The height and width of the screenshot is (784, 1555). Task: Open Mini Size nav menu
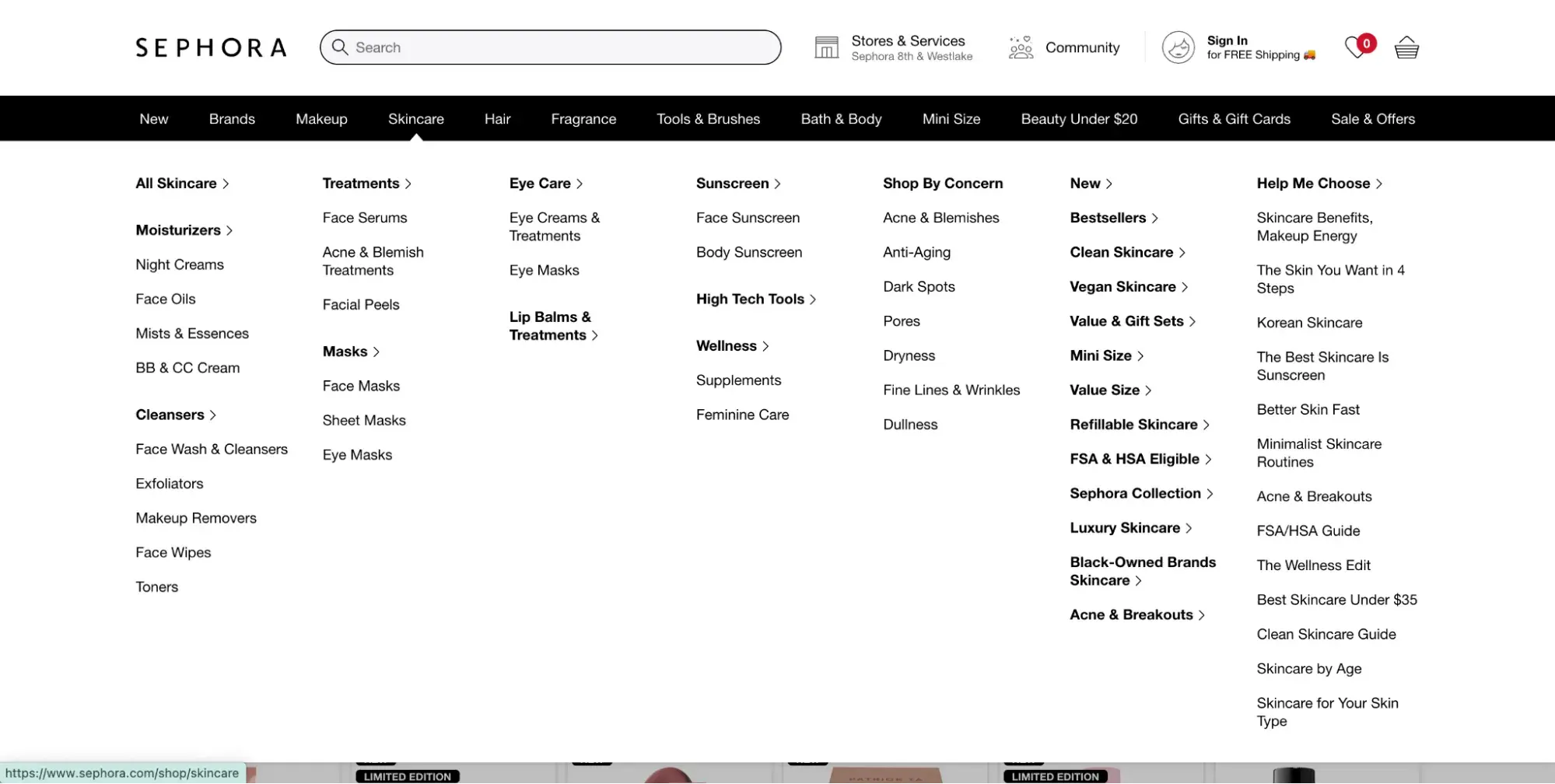point(951,119)
